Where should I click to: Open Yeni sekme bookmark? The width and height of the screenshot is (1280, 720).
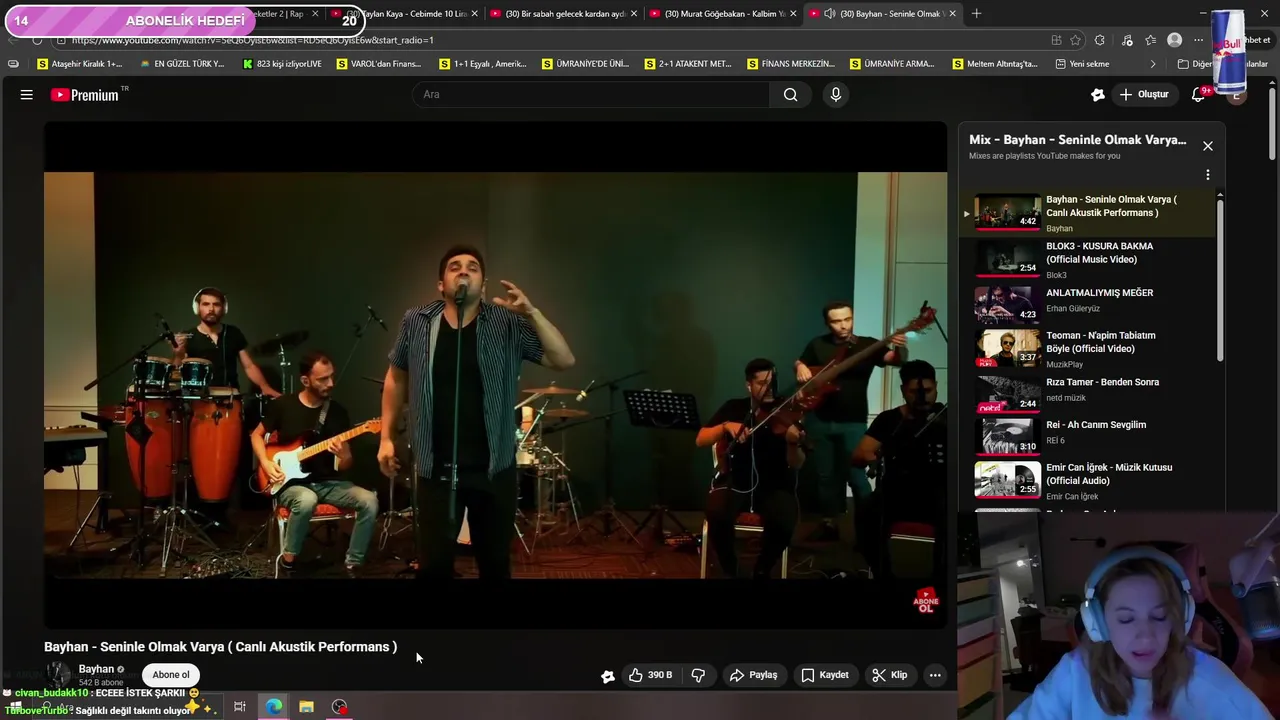coord(1082,64)
